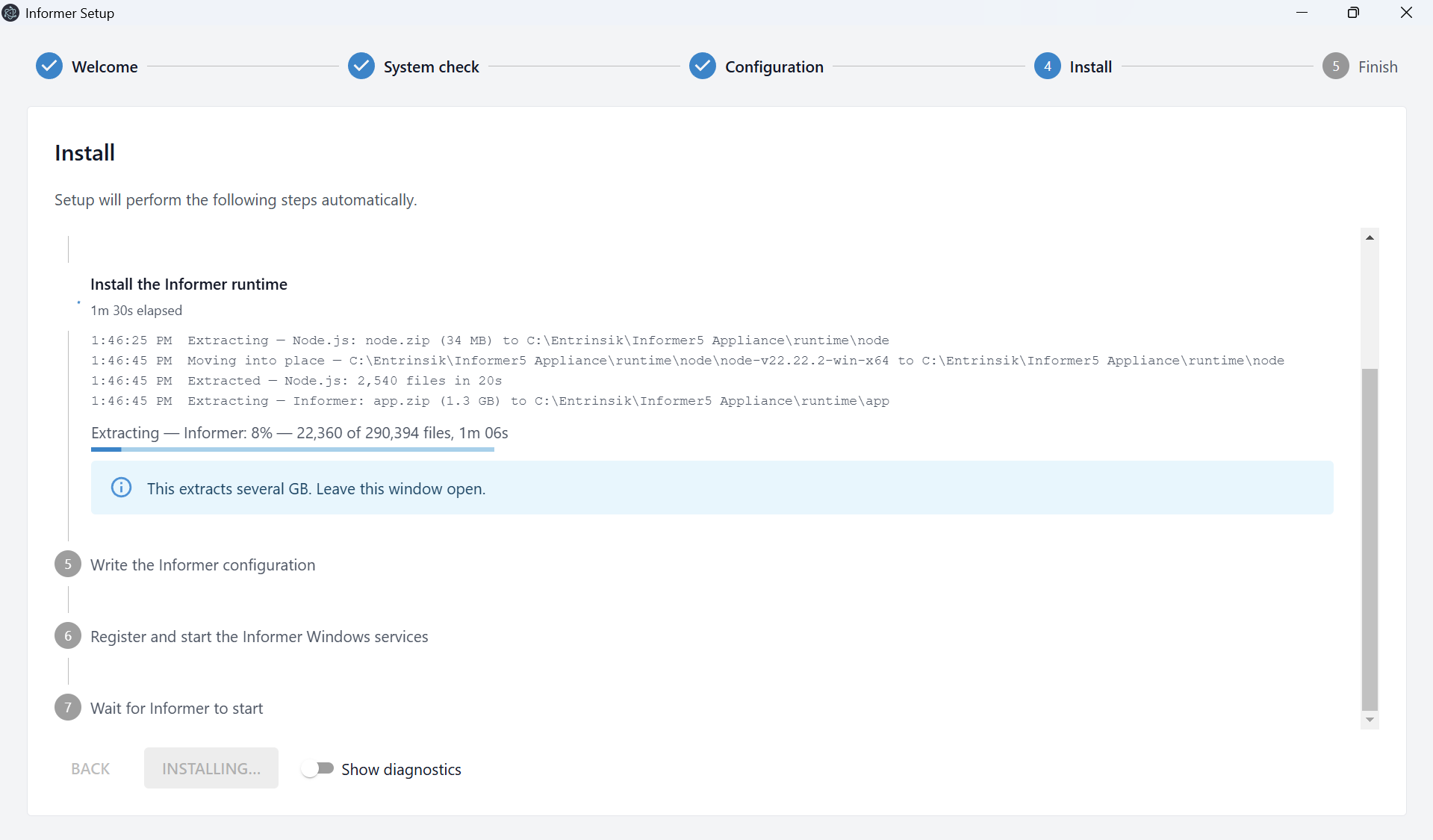Minimize the Informer Setup window

coord(1302,13)
